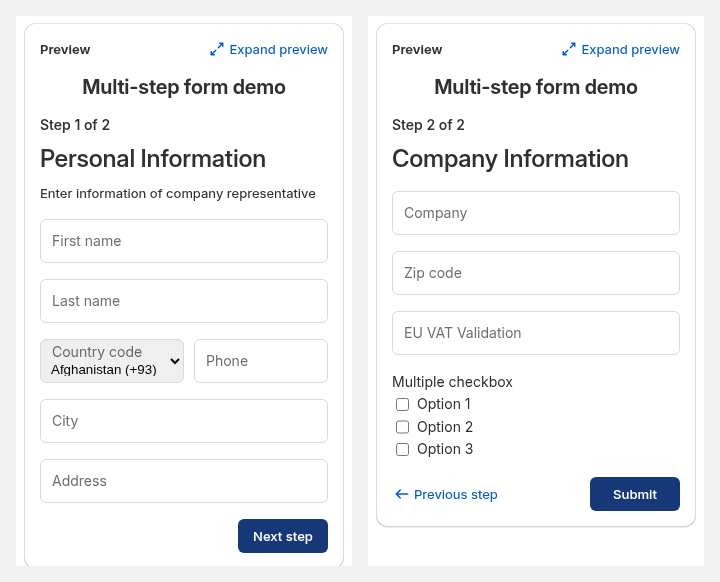Click the 'Company Information' heading
720x582 pixels.
[x=510, y=159]
